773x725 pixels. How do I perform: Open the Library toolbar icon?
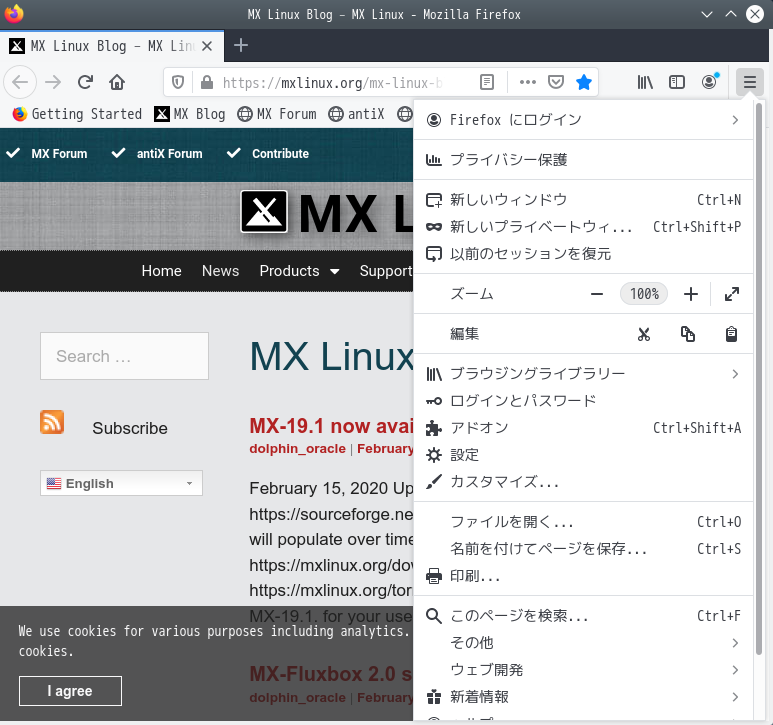click(x=645, y=82)
